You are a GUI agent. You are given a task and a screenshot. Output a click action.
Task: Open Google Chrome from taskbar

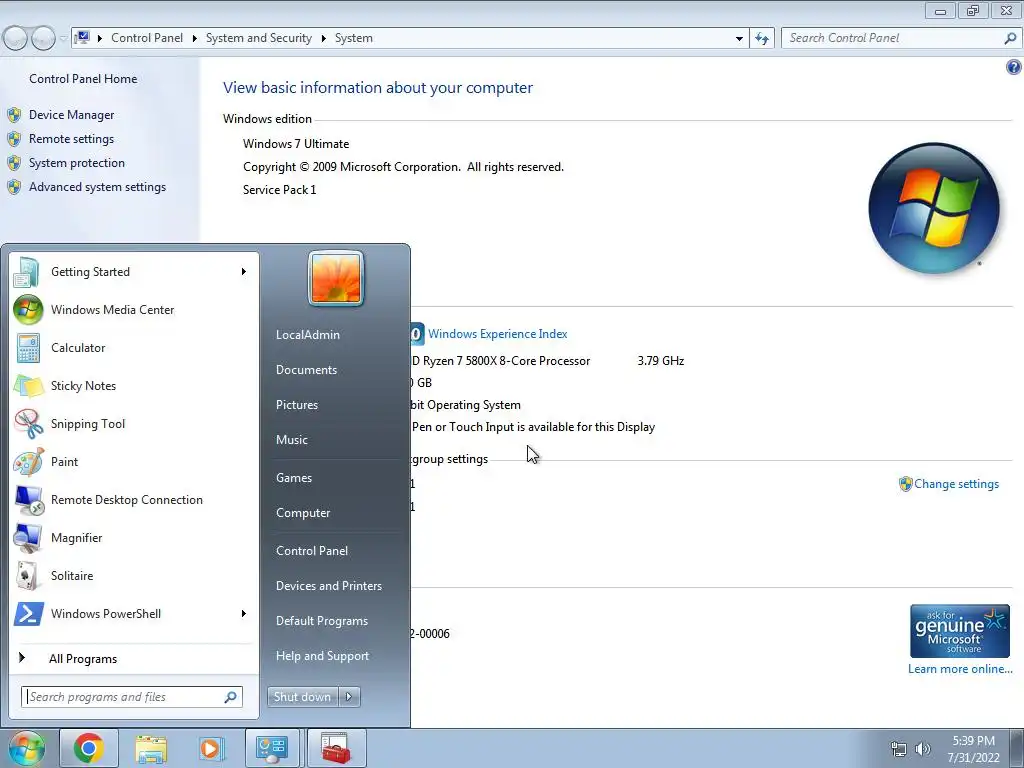point(89,748)
